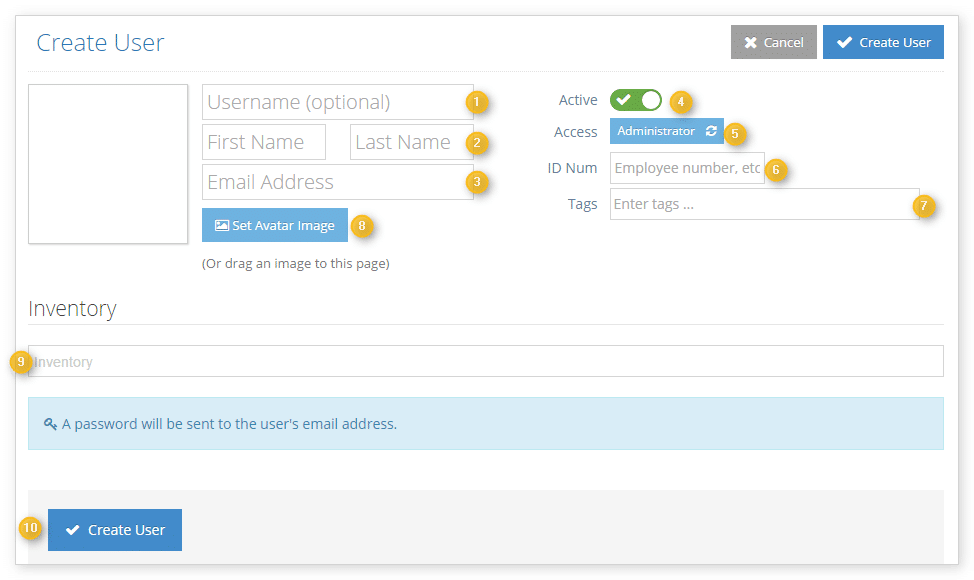The width and height of the screenshot is (974, 580).
Task: Click the checkmark icon on bottom Create User
Action: pyautogui.click(x=73, y=530)
